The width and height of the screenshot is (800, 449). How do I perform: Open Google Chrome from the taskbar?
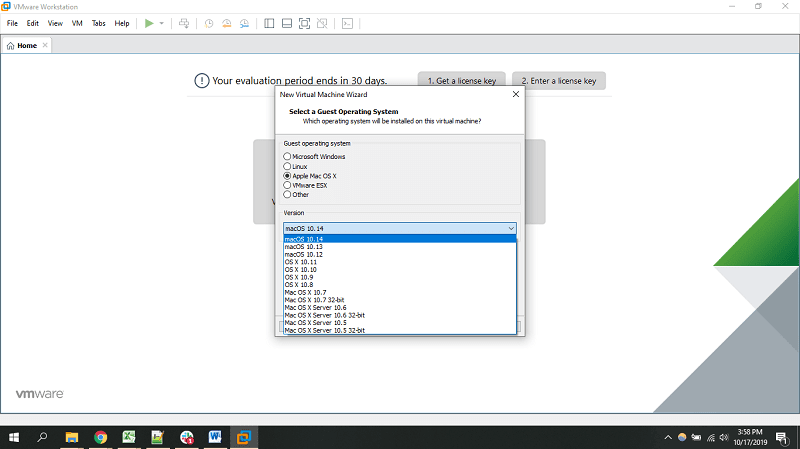(101, 437)
